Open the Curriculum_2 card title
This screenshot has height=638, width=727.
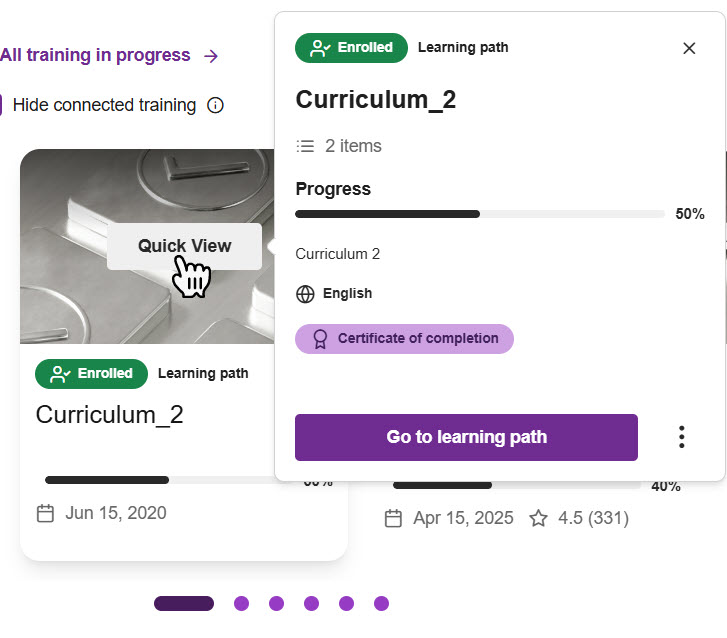[x=110, y=415]
